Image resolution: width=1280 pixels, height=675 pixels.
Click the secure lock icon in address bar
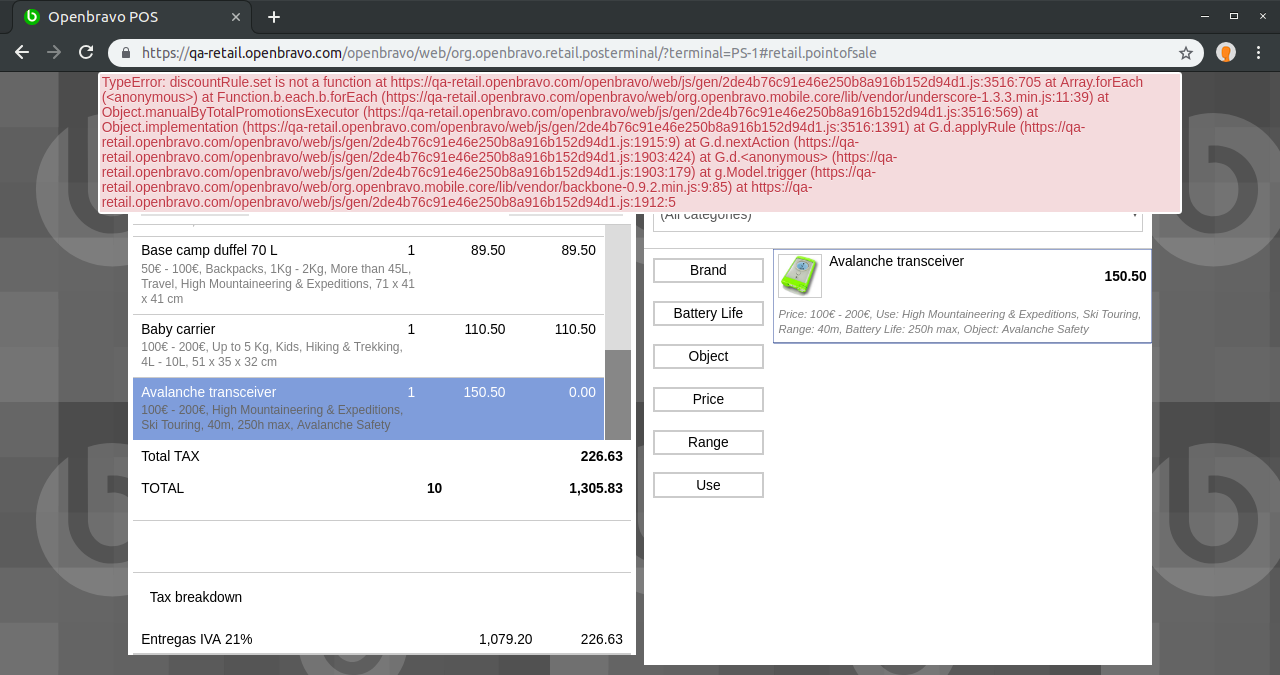point(126,53)
